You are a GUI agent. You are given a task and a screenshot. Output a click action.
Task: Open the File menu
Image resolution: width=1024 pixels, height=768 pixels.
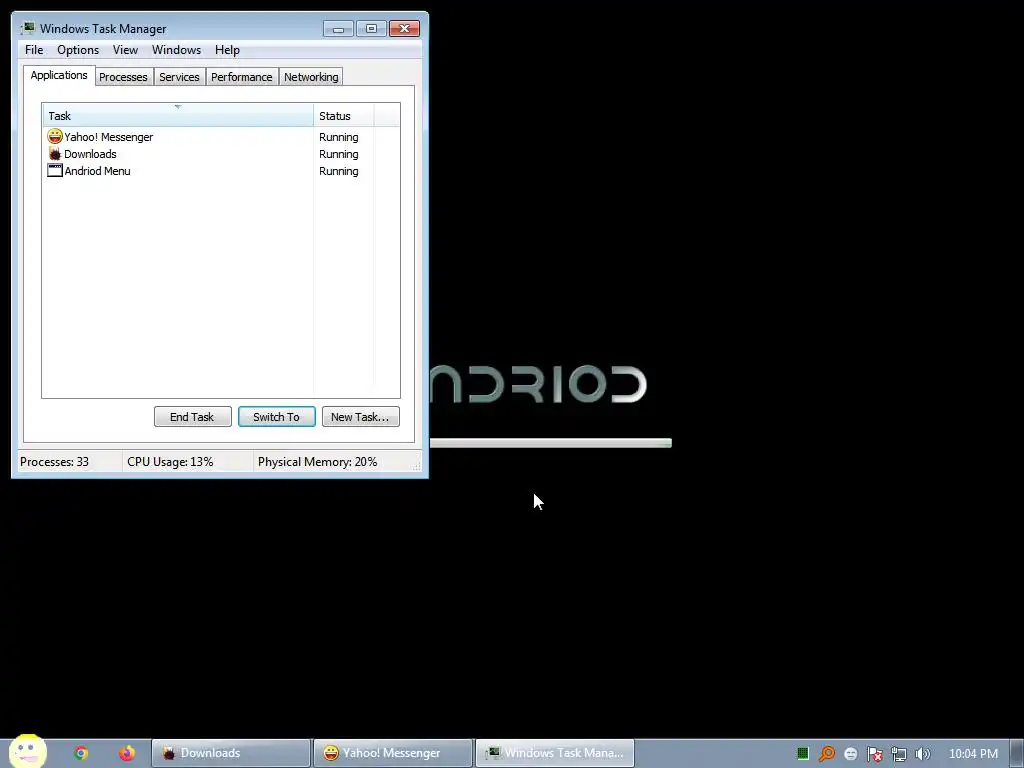click(x=34, y=50)
